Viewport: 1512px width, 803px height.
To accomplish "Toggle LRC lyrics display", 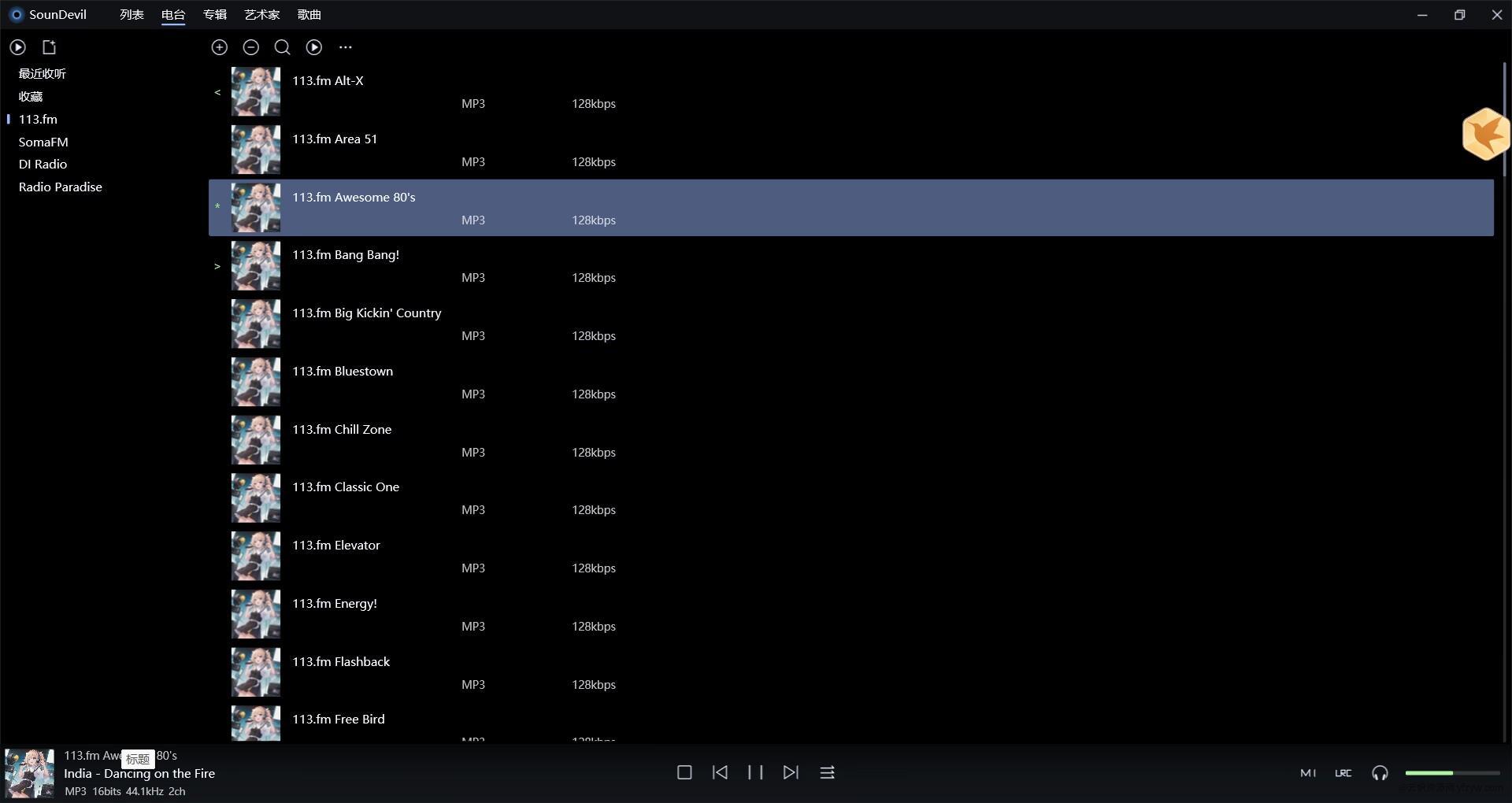I will 1343,773.
